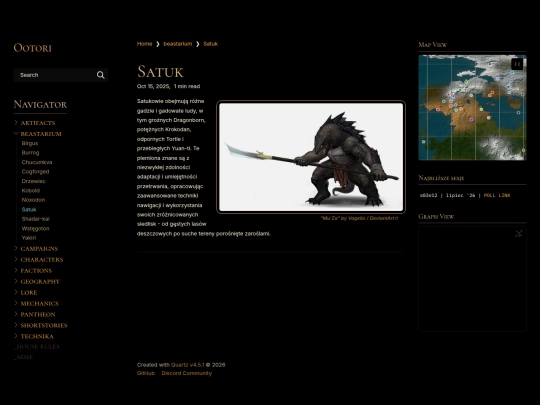Image resolution: width=540 pixels, height=405 pixels.
Task: Expand the Technika folder chevron
Action: (16, 336)
